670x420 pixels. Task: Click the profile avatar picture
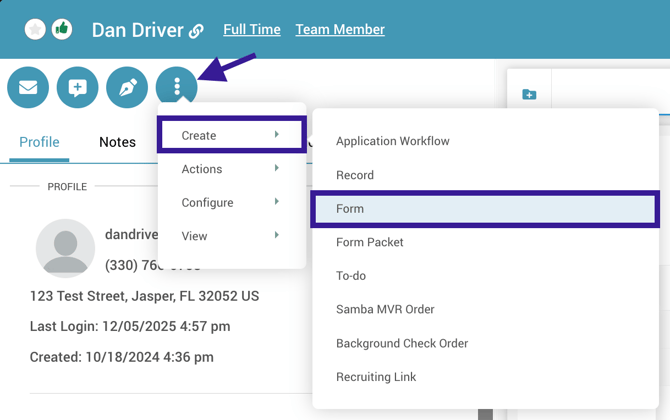point(65,247)
